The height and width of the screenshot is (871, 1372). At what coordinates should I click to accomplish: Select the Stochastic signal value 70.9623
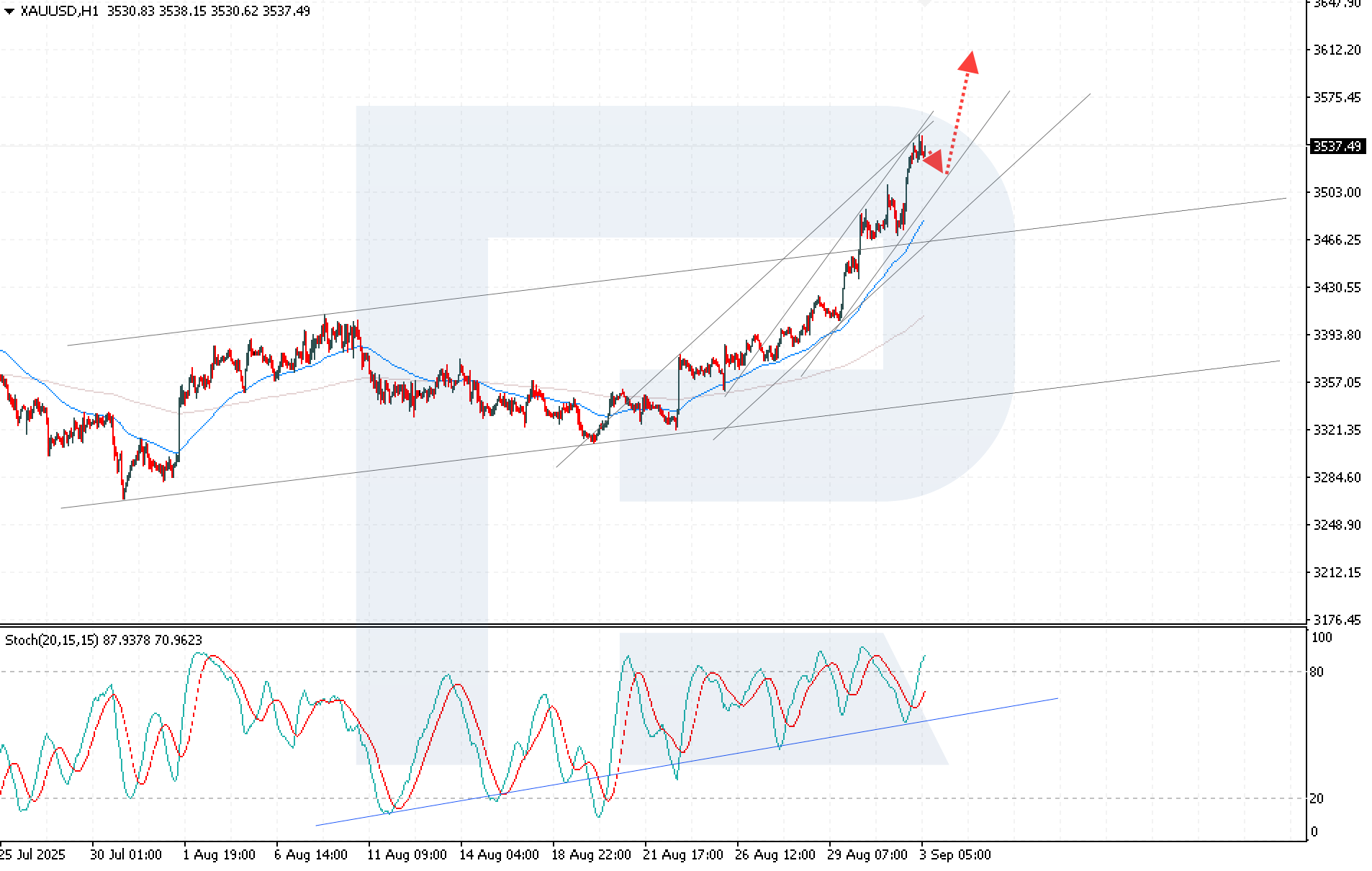tap(179, 640)
